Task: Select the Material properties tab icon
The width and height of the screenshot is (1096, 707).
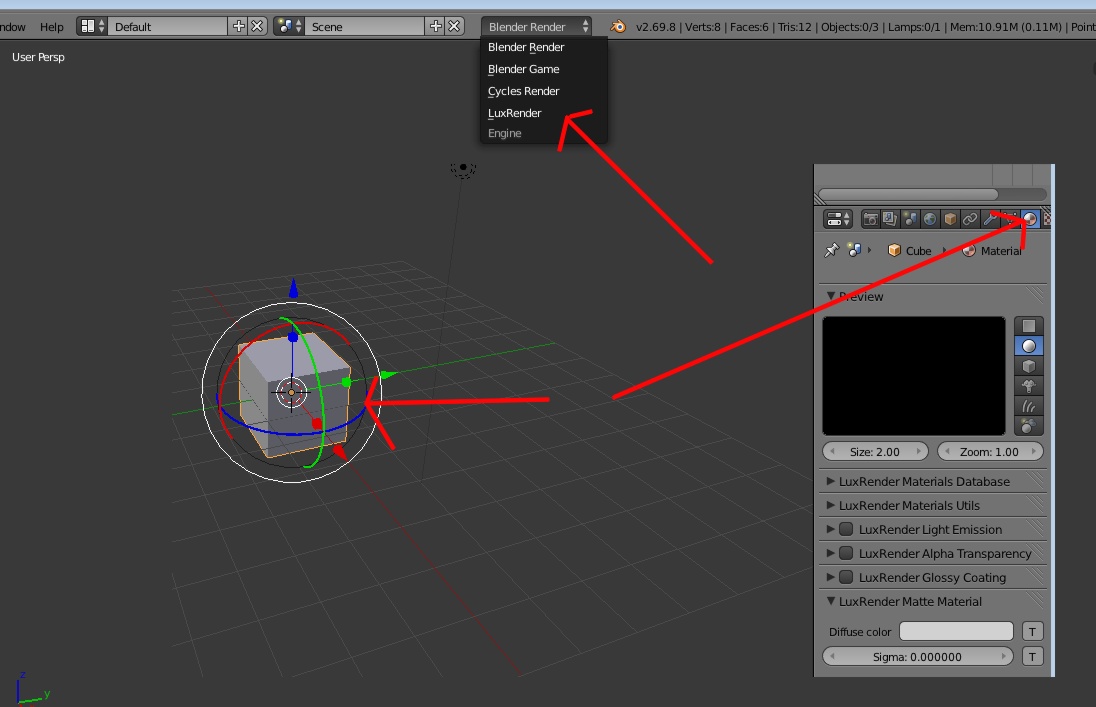Action: [x=1030, y=219]
